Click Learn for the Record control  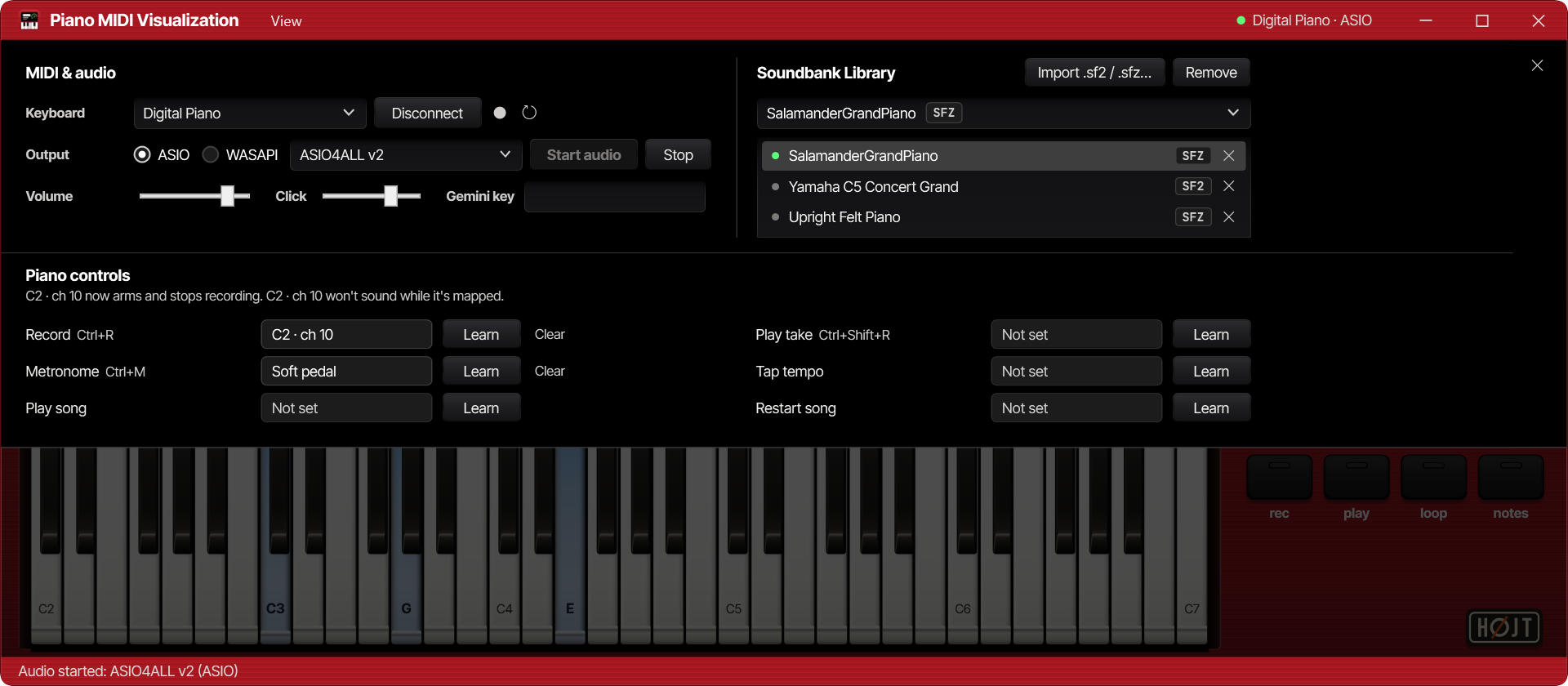481,335
